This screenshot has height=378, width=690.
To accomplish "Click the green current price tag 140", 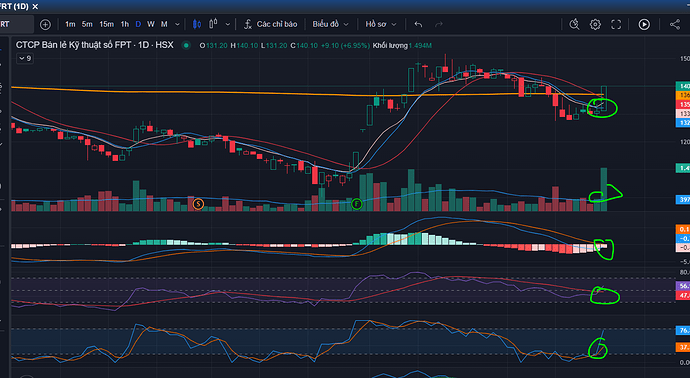I will pos(683,86).
